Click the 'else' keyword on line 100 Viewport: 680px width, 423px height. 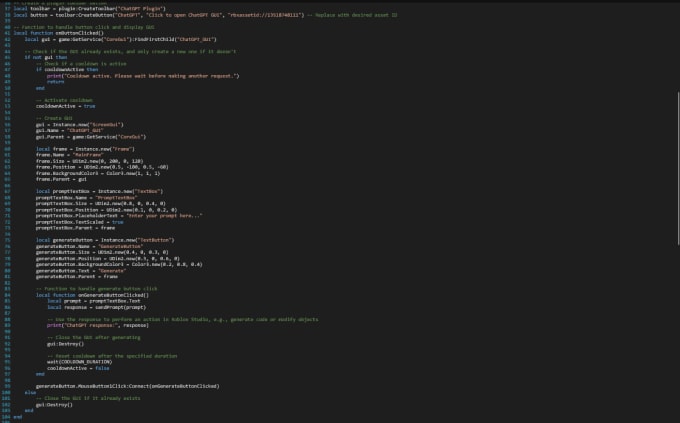[x=30, y=393]
